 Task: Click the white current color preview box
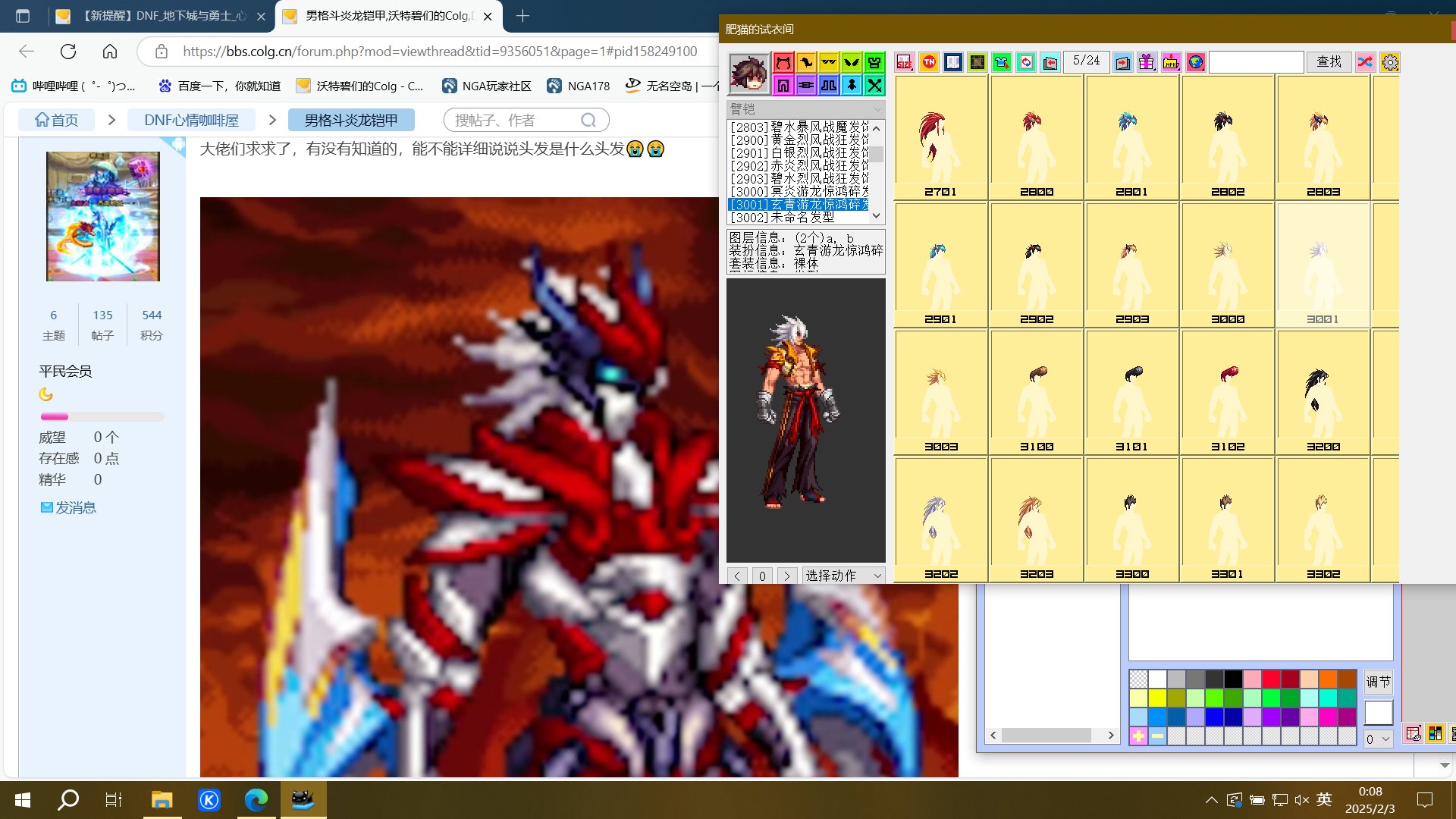pyautogui.click(x=1378, y=713)
